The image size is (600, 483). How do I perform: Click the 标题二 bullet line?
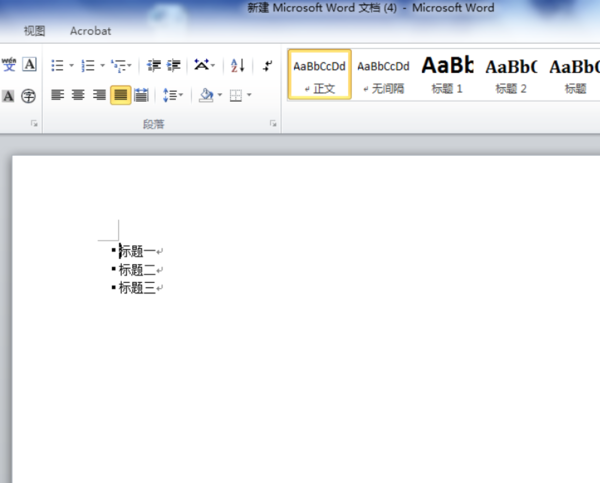pyautogui.click(x=137, y=270)
